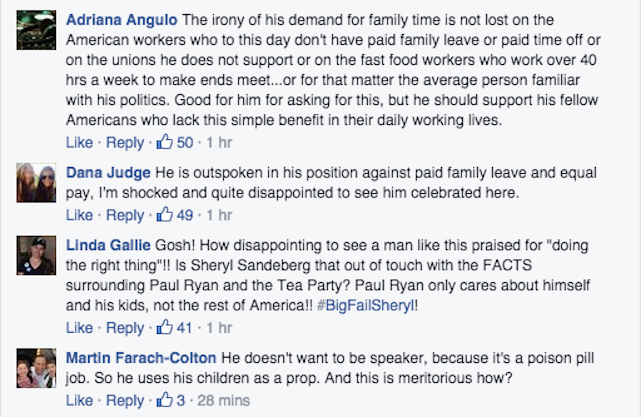Open Linda Gallie's profile picture

click(36, 255)
